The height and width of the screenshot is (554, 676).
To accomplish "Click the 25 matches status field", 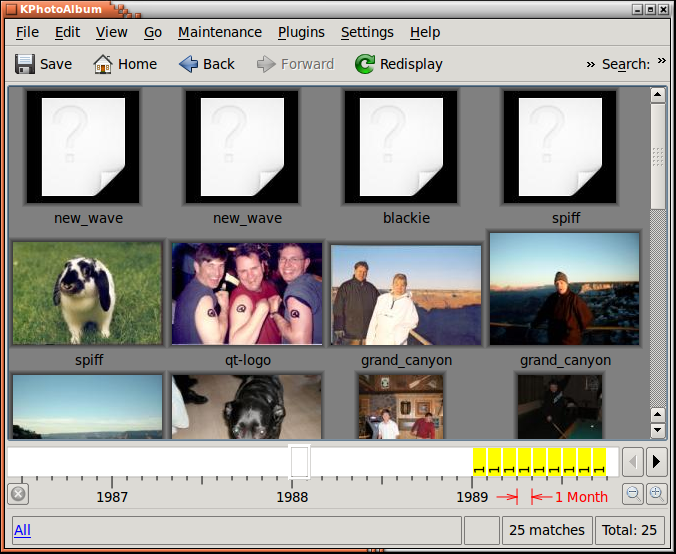I will click(547, 530).
